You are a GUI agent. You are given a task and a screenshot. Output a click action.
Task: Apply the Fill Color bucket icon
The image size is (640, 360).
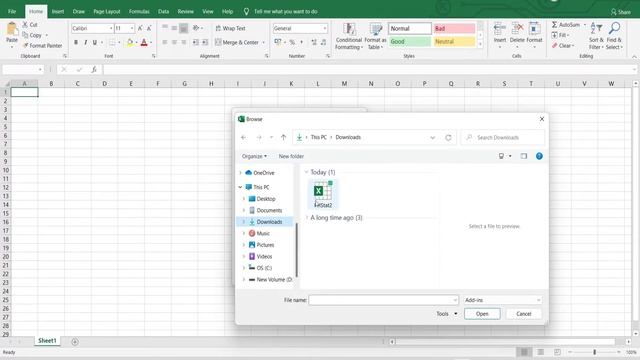coord(130,42)
